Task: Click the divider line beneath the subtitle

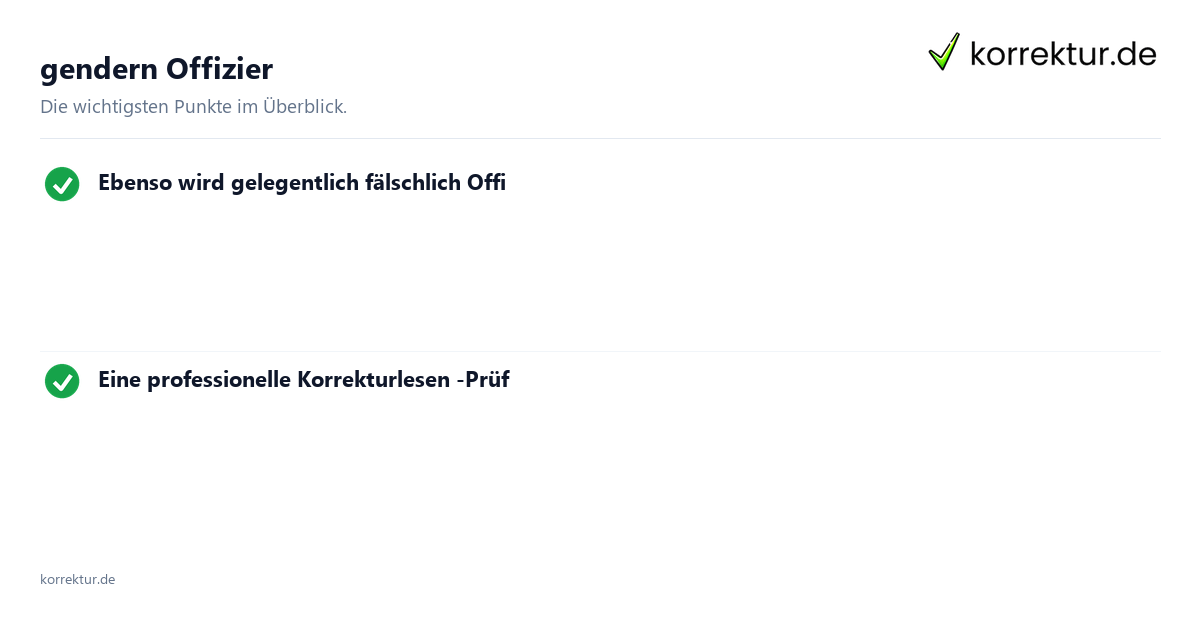Action: pos(600,138)
